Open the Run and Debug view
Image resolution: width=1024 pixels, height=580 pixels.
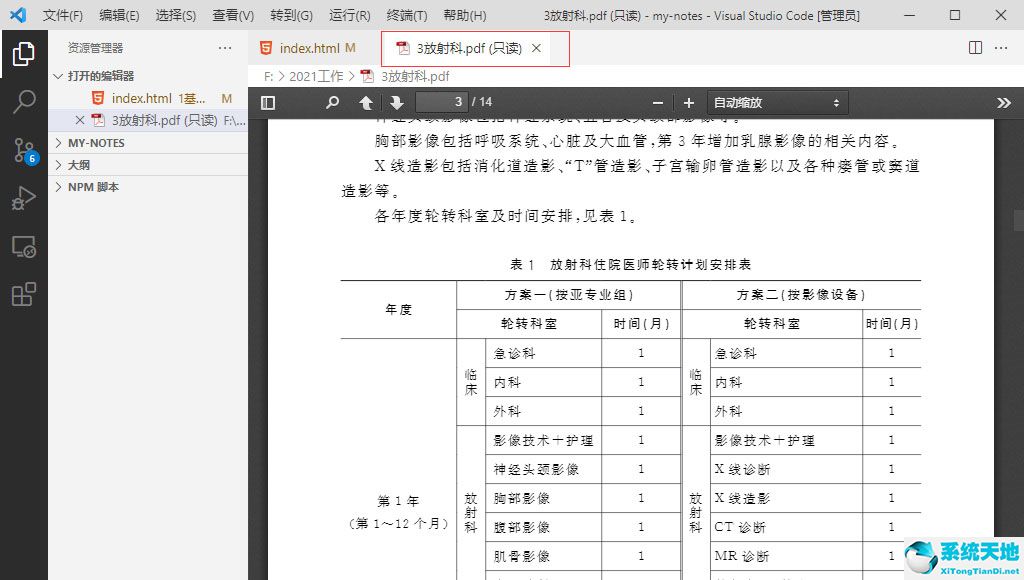(x=24, y=199)
